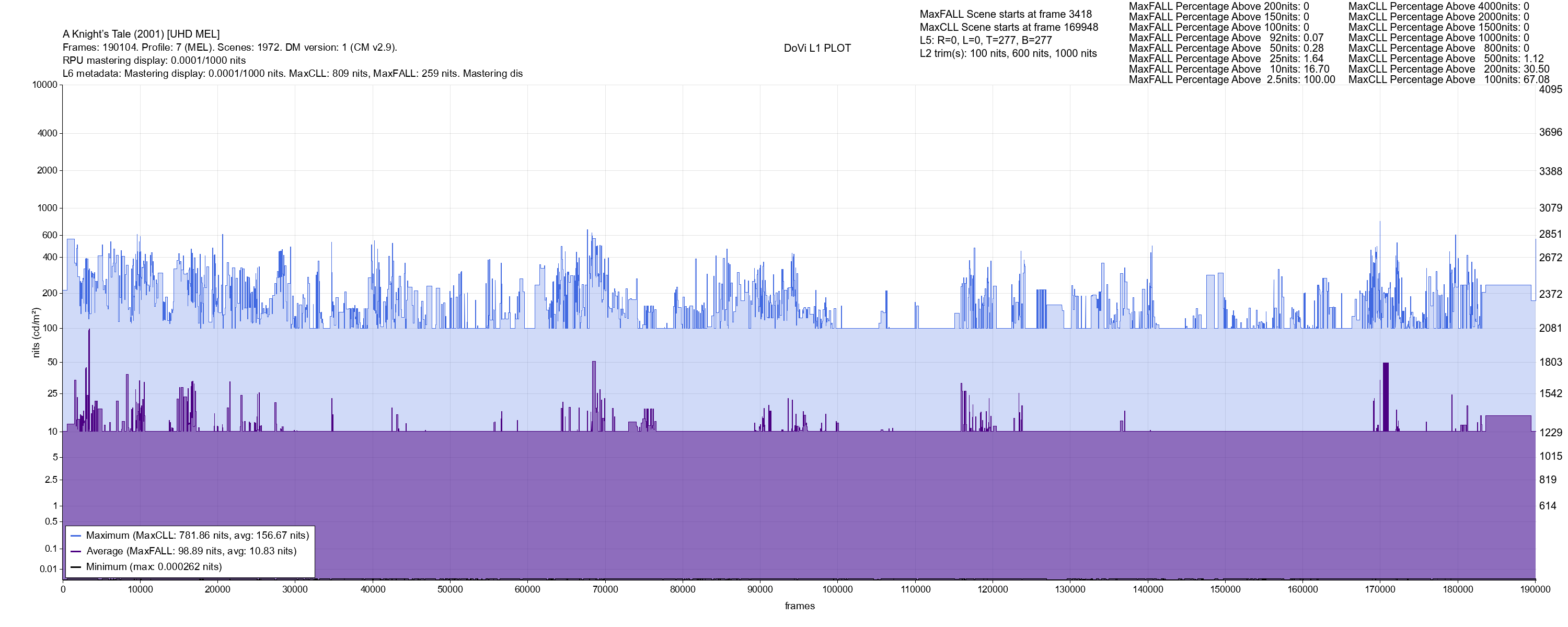The height and width of the screenshot is (627, 1568).
Task: Click the blue Maximum legend line marker
Action: point(76,536)
